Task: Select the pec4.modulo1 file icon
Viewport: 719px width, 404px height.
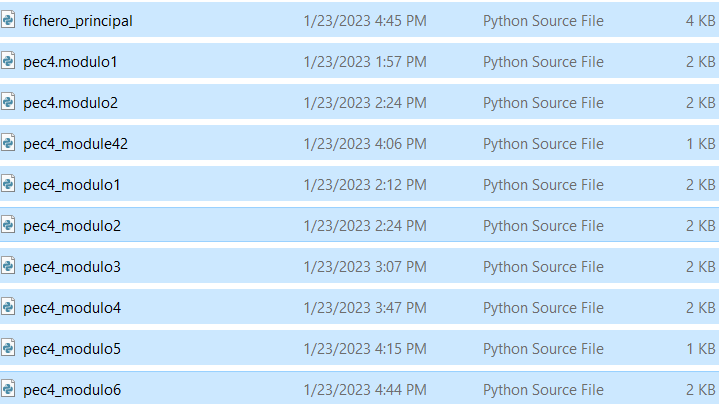Action: 8,61
